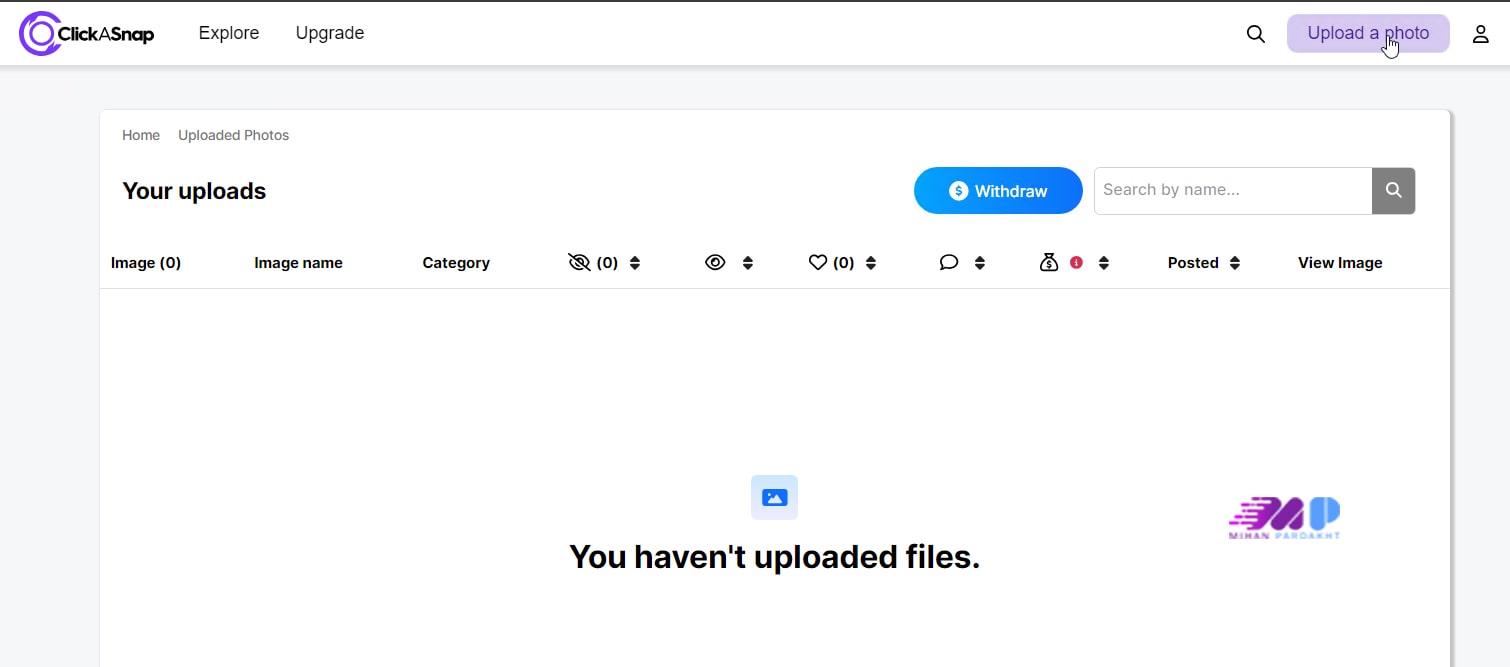Open the user account profile icon
1510x667 pixels.
point(1480,34)
